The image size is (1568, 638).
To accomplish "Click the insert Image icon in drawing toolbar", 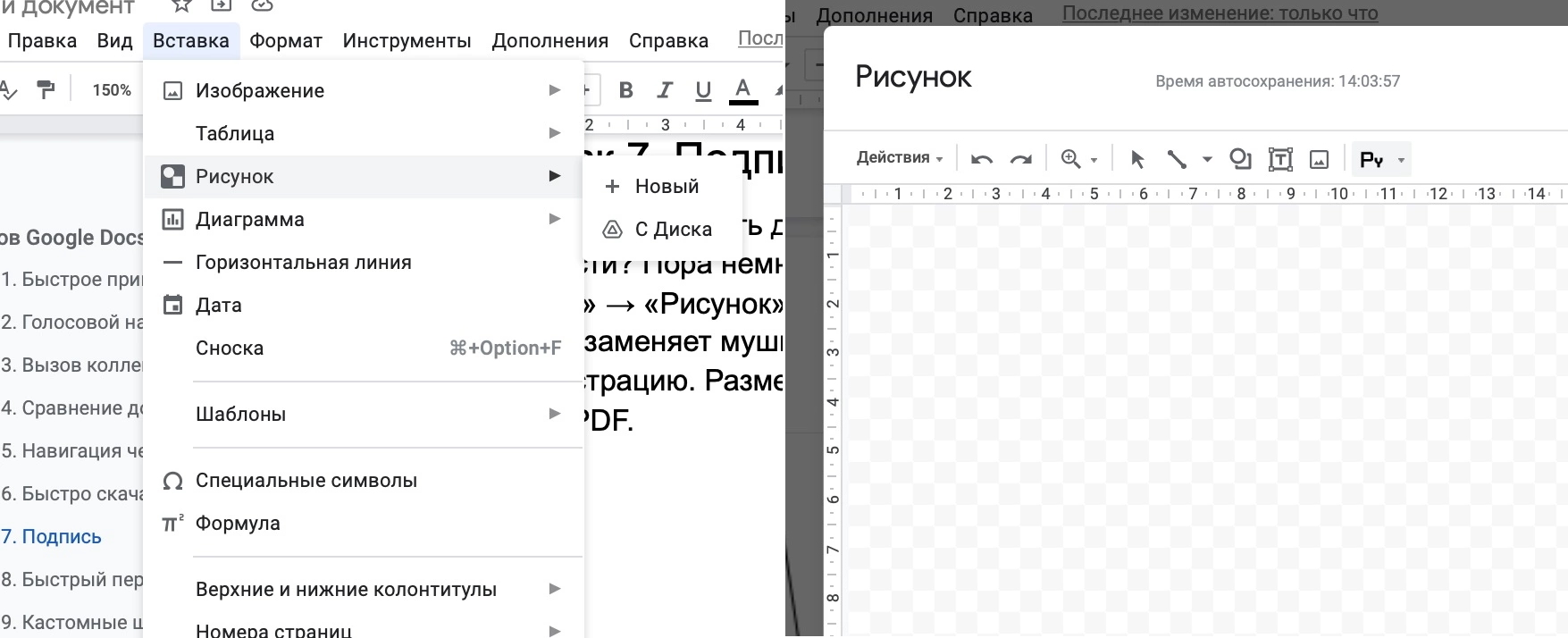I will pyautogui.click(x=1319, y=159).
